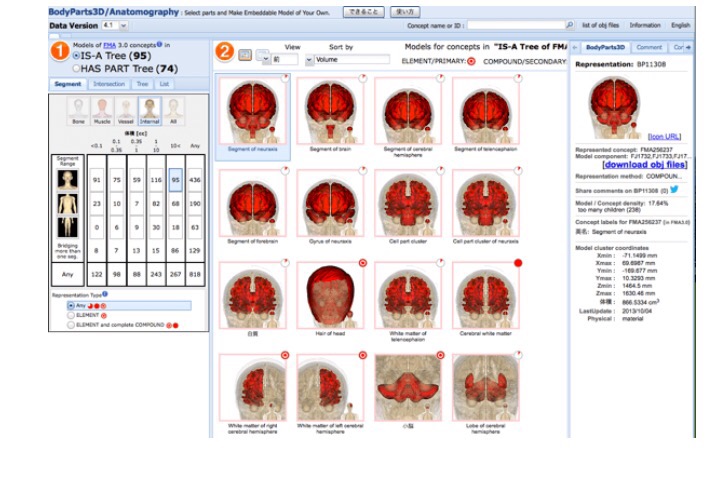Switch to the Comment tab
The image size is (724, 493).
pyautogui.click(x=648, y=48)
